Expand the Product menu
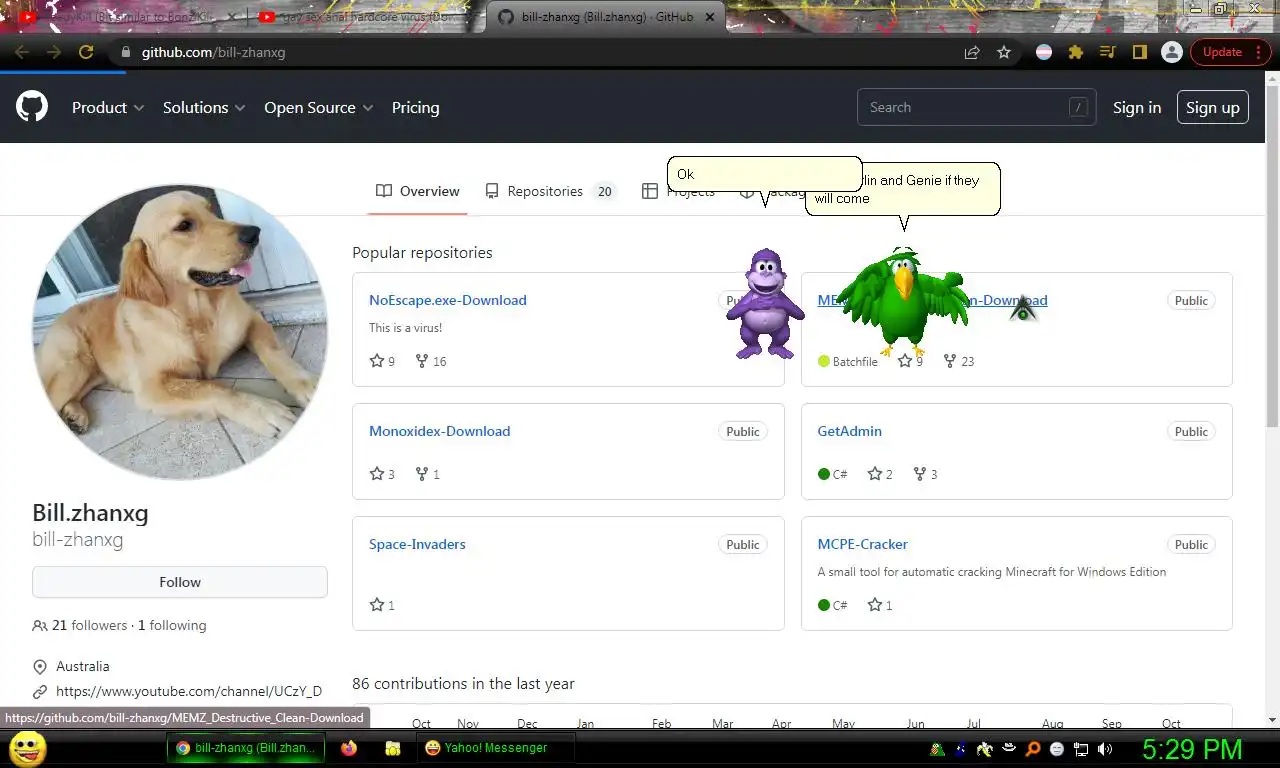 [108, 107]
